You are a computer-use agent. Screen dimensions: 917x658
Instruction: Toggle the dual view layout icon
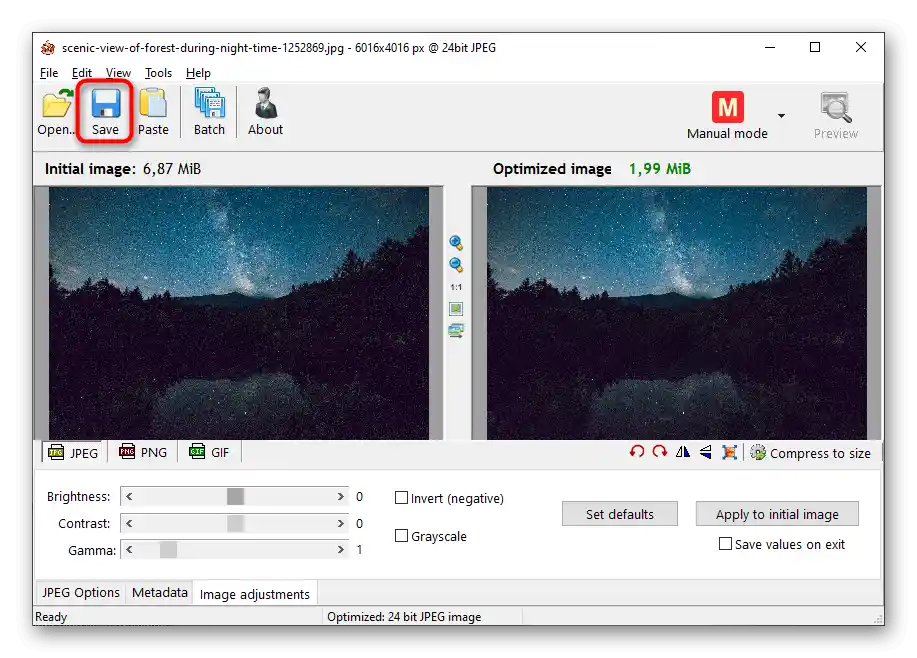(x=456, y=331)
